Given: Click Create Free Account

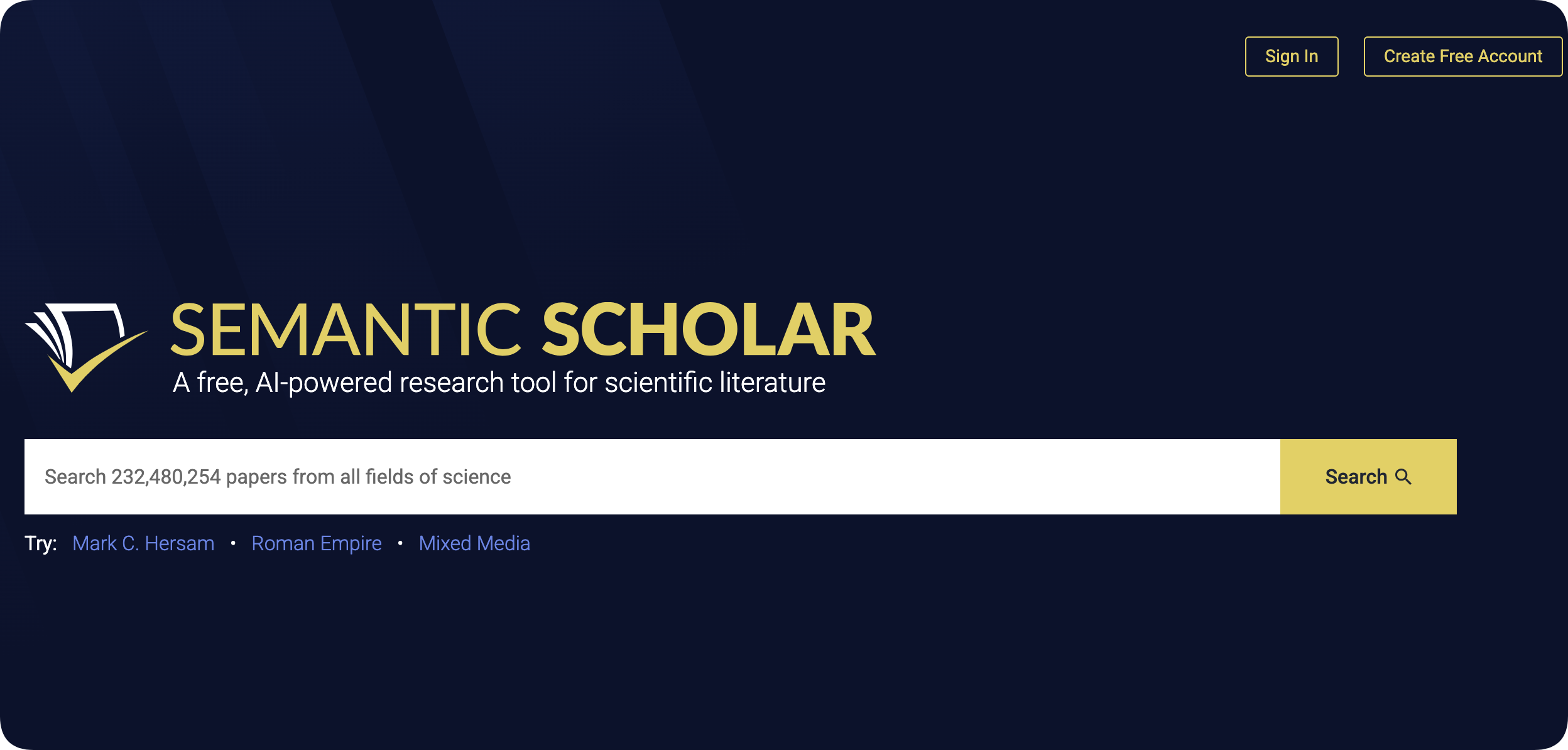Looking at the screenshot, I should 1462,56.
